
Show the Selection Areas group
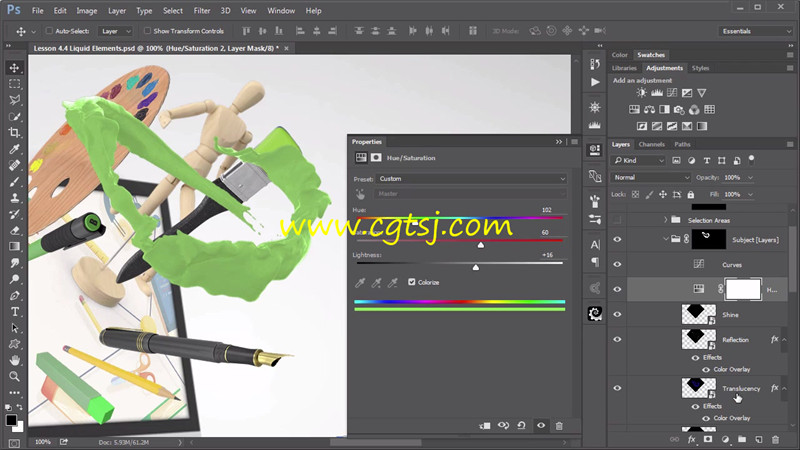tap(617, 220)
